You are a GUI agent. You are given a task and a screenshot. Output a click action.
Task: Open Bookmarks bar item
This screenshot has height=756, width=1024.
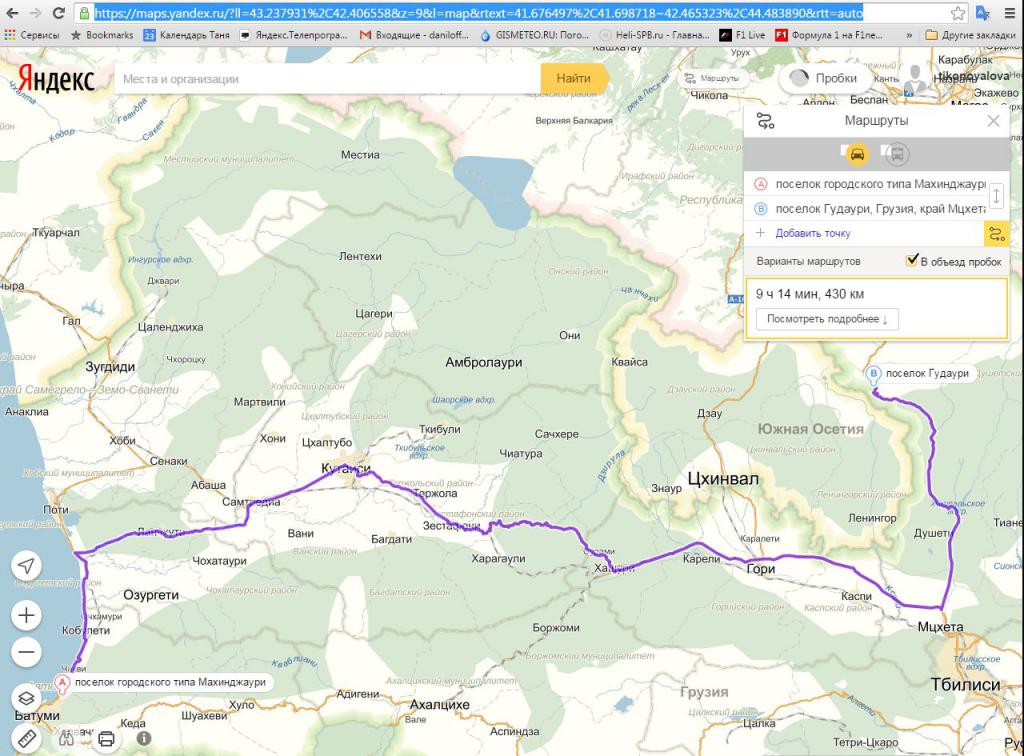(x=102, y=35)
